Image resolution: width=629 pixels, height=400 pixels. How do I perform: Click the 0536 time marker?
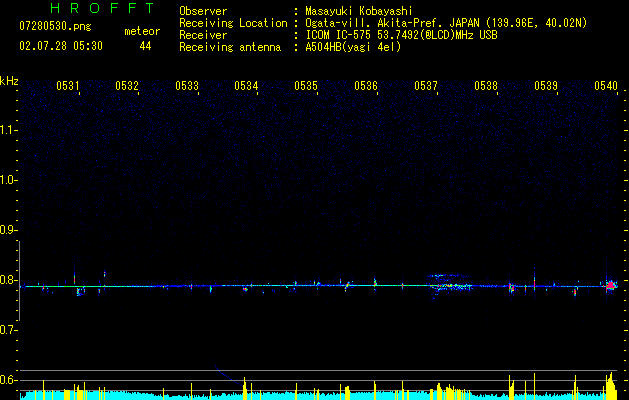click(366, 85)
